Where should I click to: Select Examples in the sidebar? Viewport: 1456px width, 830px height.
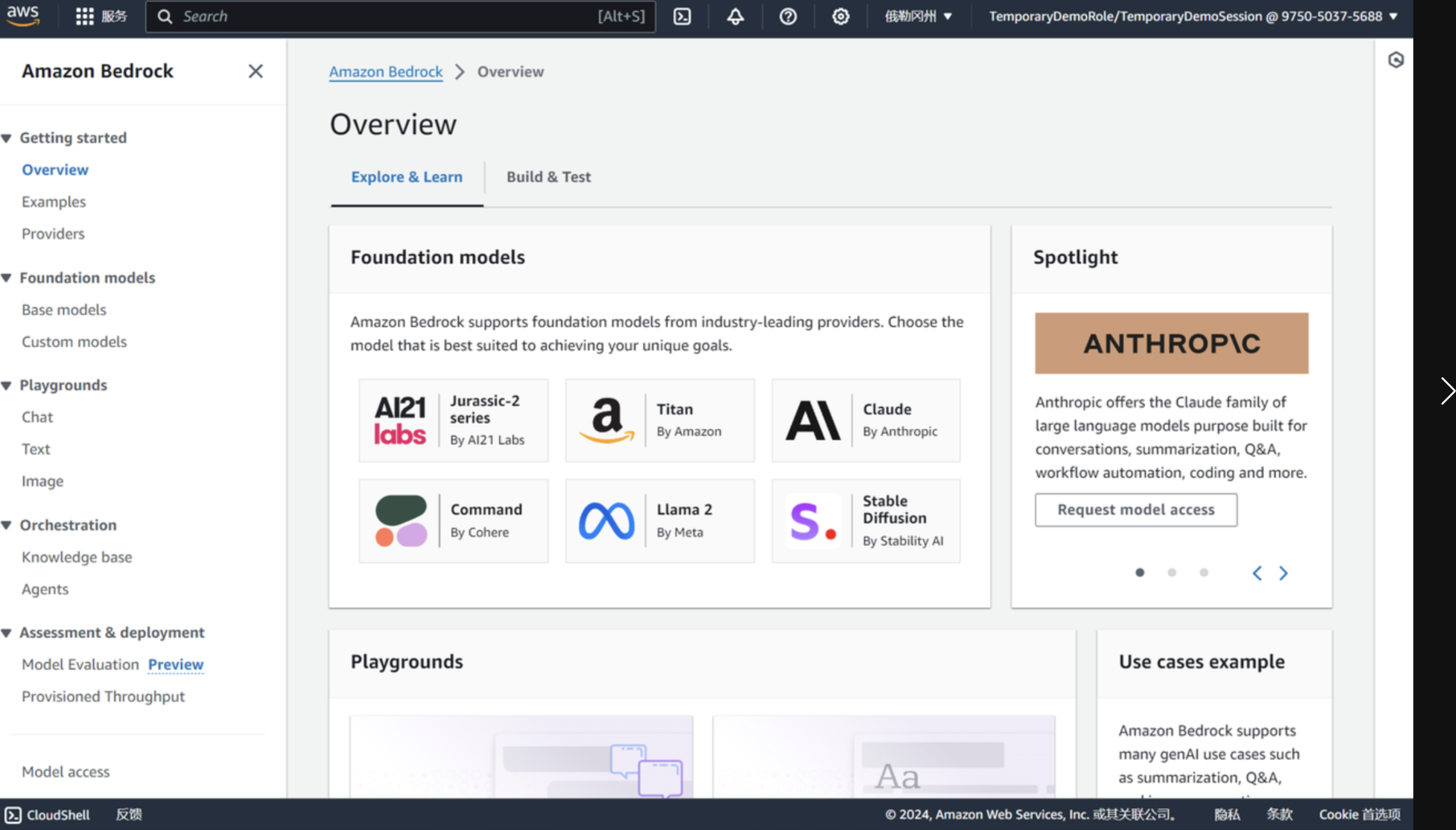54,202
